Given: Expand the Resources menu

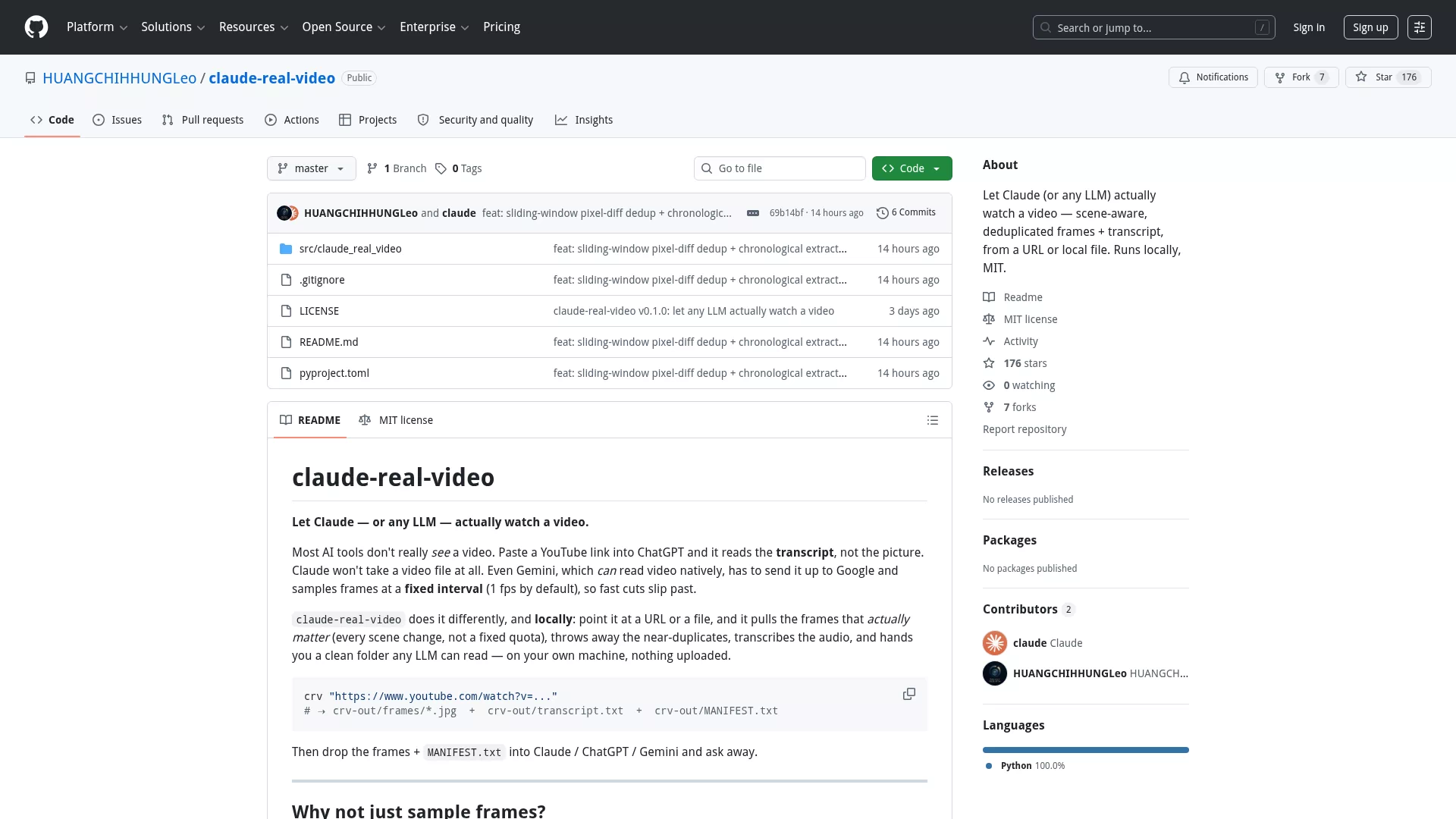Looking at the screenshot, I should pyautogui.click(x=253, y=27).
